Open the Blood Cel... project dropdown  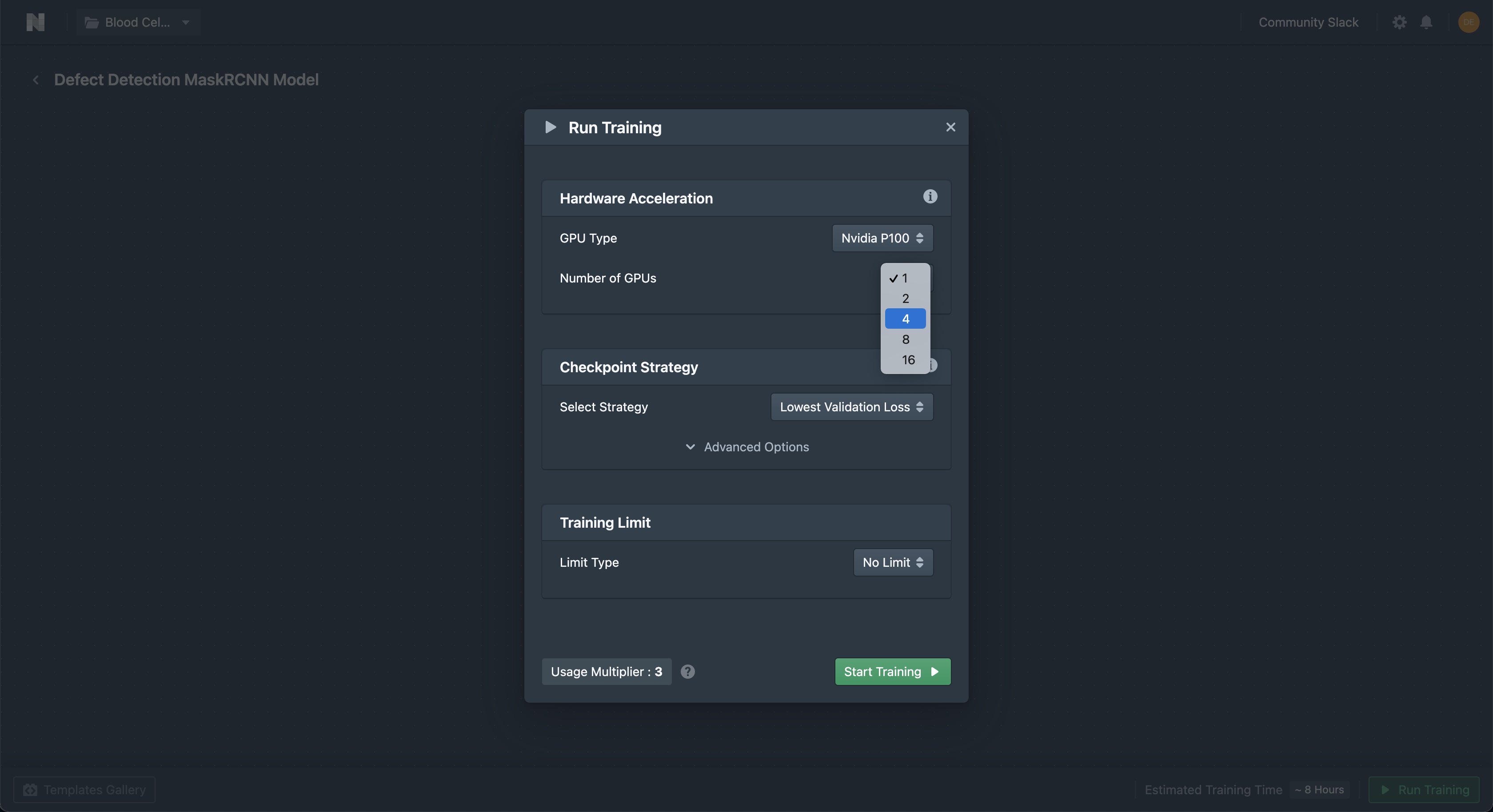point(139,22)
